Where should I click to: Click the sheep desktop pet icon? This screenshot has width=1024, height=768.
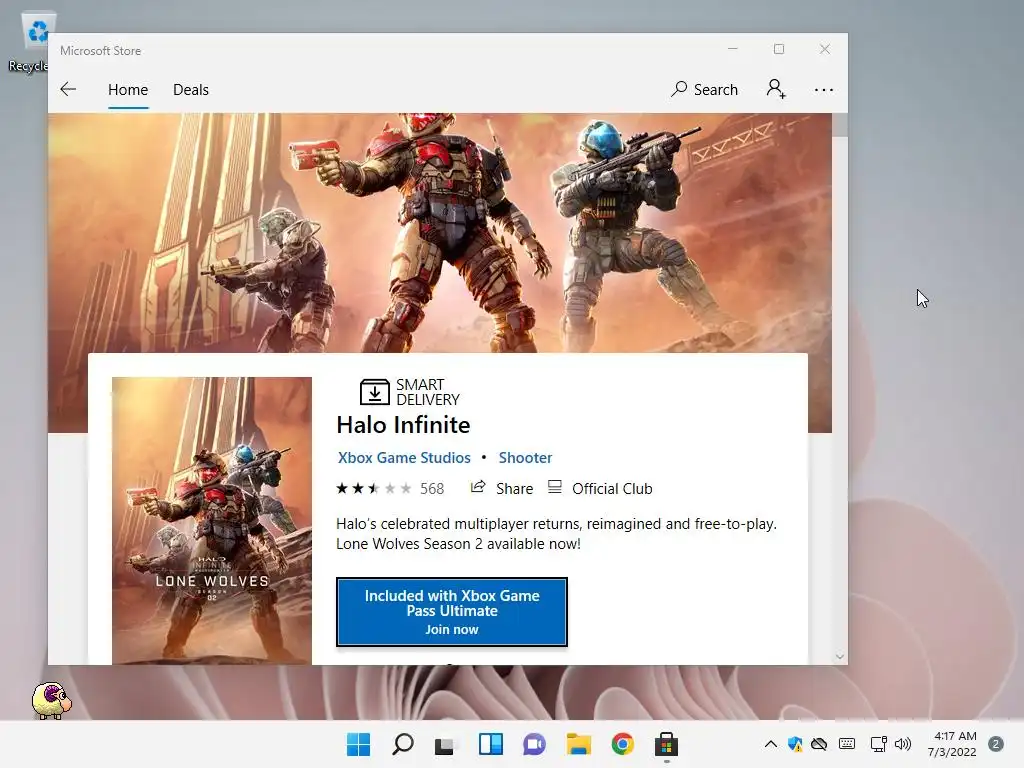click(52, 701)
